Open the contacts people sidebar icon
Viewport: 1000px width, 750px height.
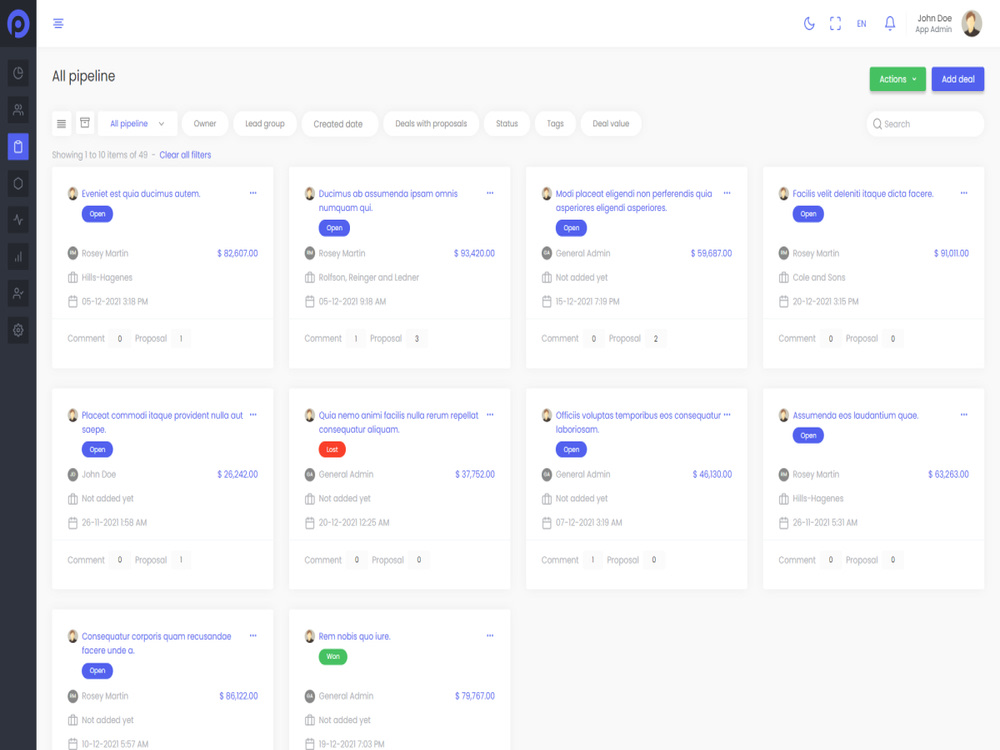click(x=18, y=110)
